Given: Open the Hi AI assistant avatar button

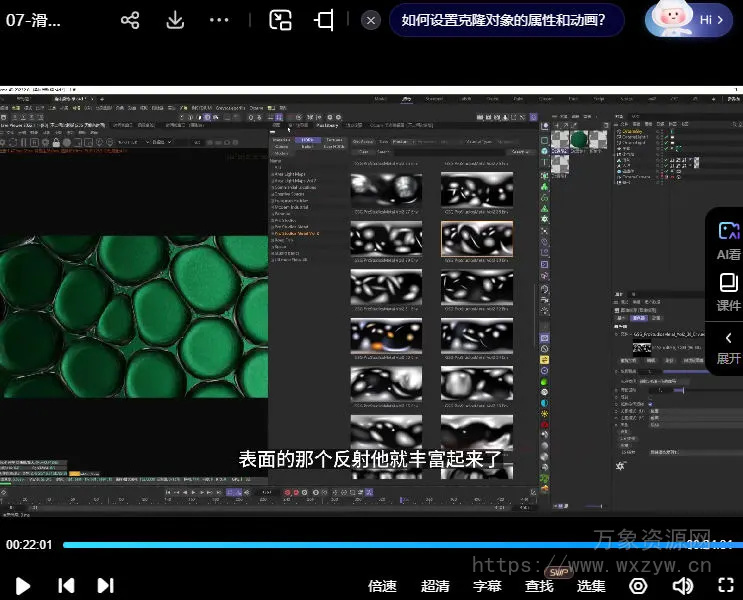Looking at the screenshot, I should (690, 20).
